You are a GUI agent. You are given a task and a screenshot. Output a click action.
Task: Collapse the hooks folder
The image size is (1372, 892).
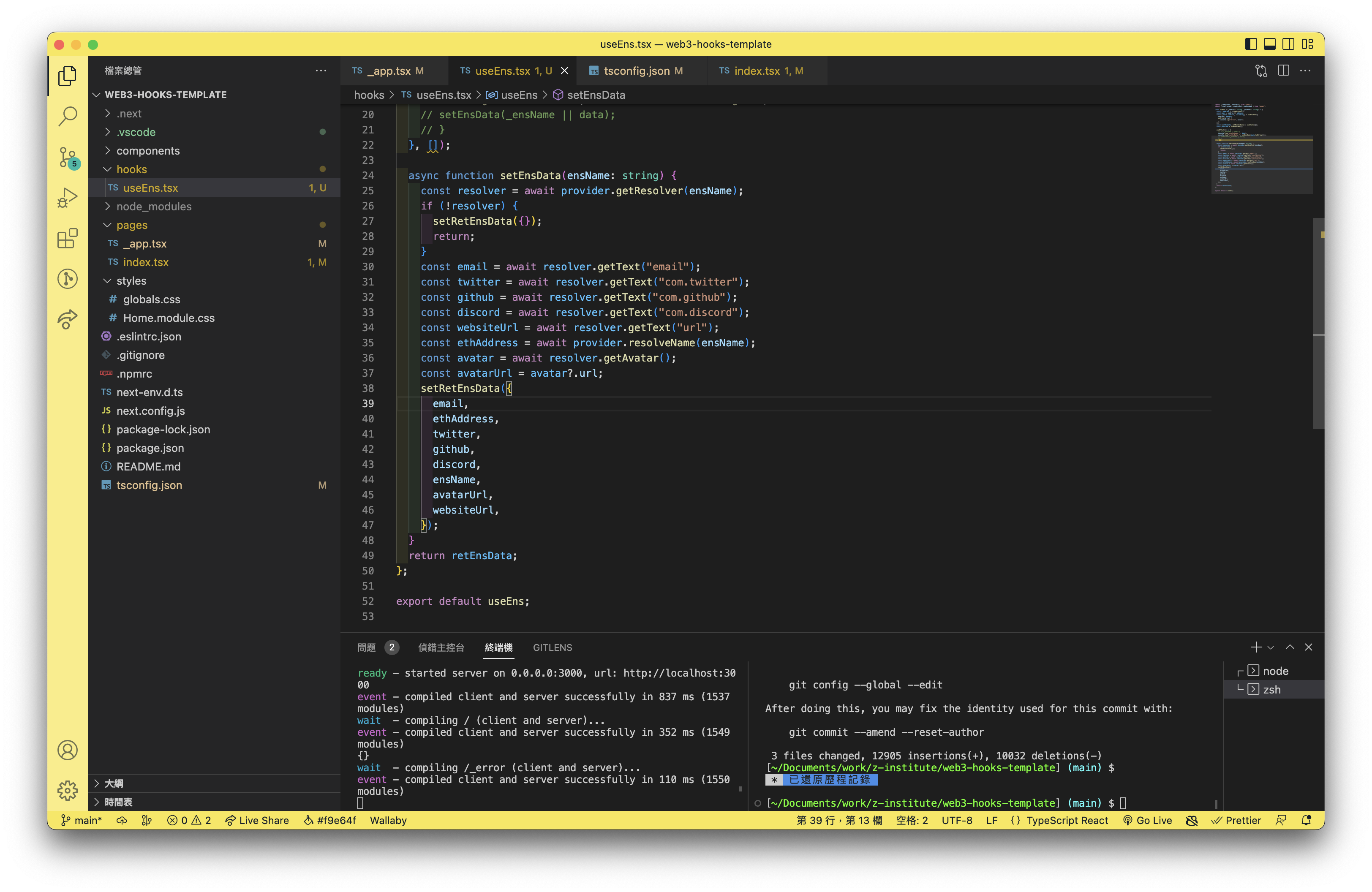click(131, 169)
